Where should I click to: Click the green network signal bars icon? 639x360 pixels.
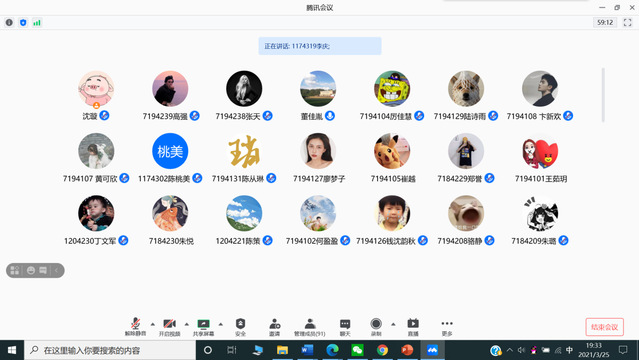[37, 22]
